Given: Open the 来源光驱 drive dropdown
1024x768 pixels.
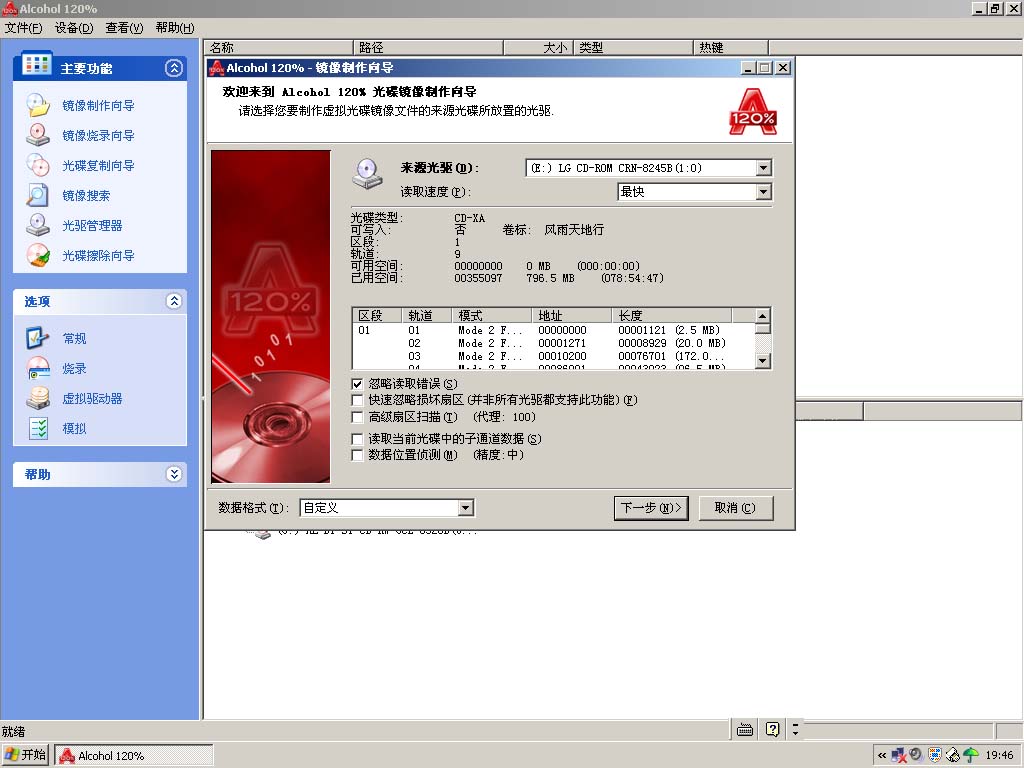Looking at the screenshot, I should (x=763, y=168).
